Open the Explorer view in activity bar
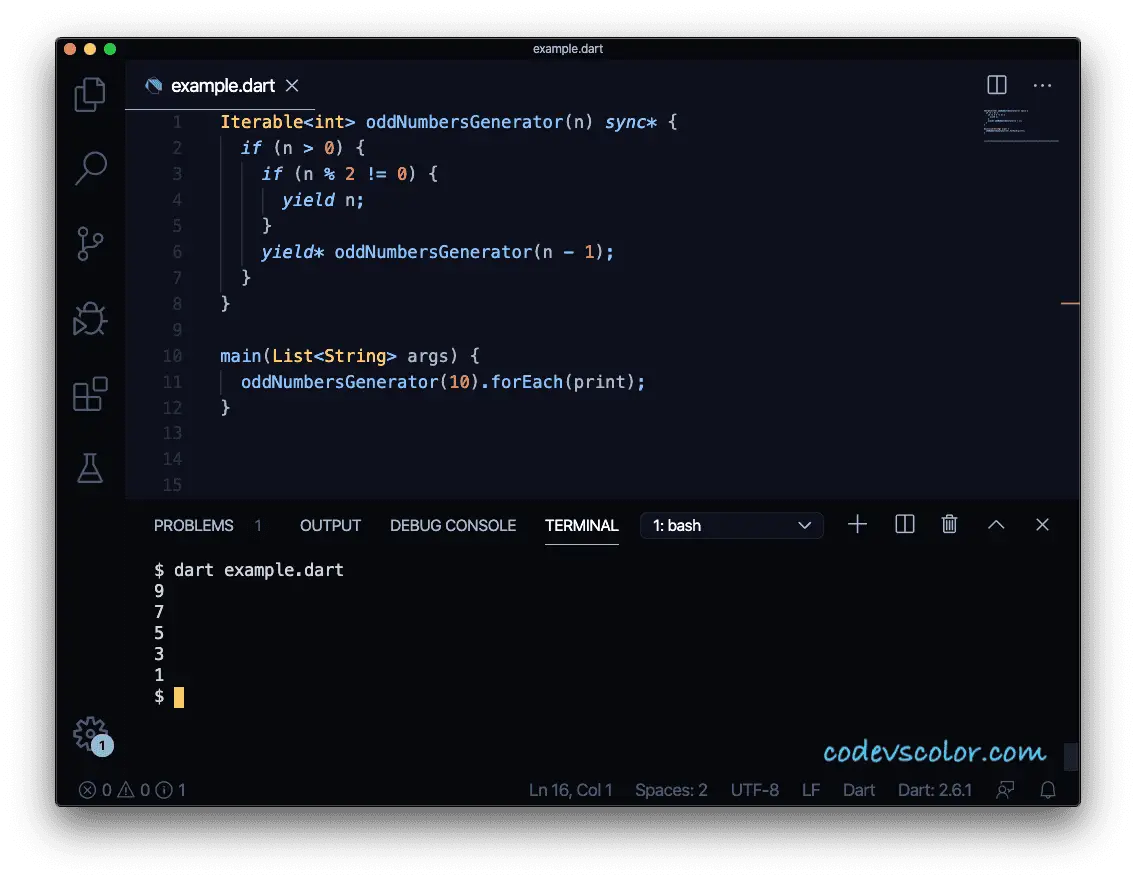This screenshot has height=880, width=1136. coord(90,95)
